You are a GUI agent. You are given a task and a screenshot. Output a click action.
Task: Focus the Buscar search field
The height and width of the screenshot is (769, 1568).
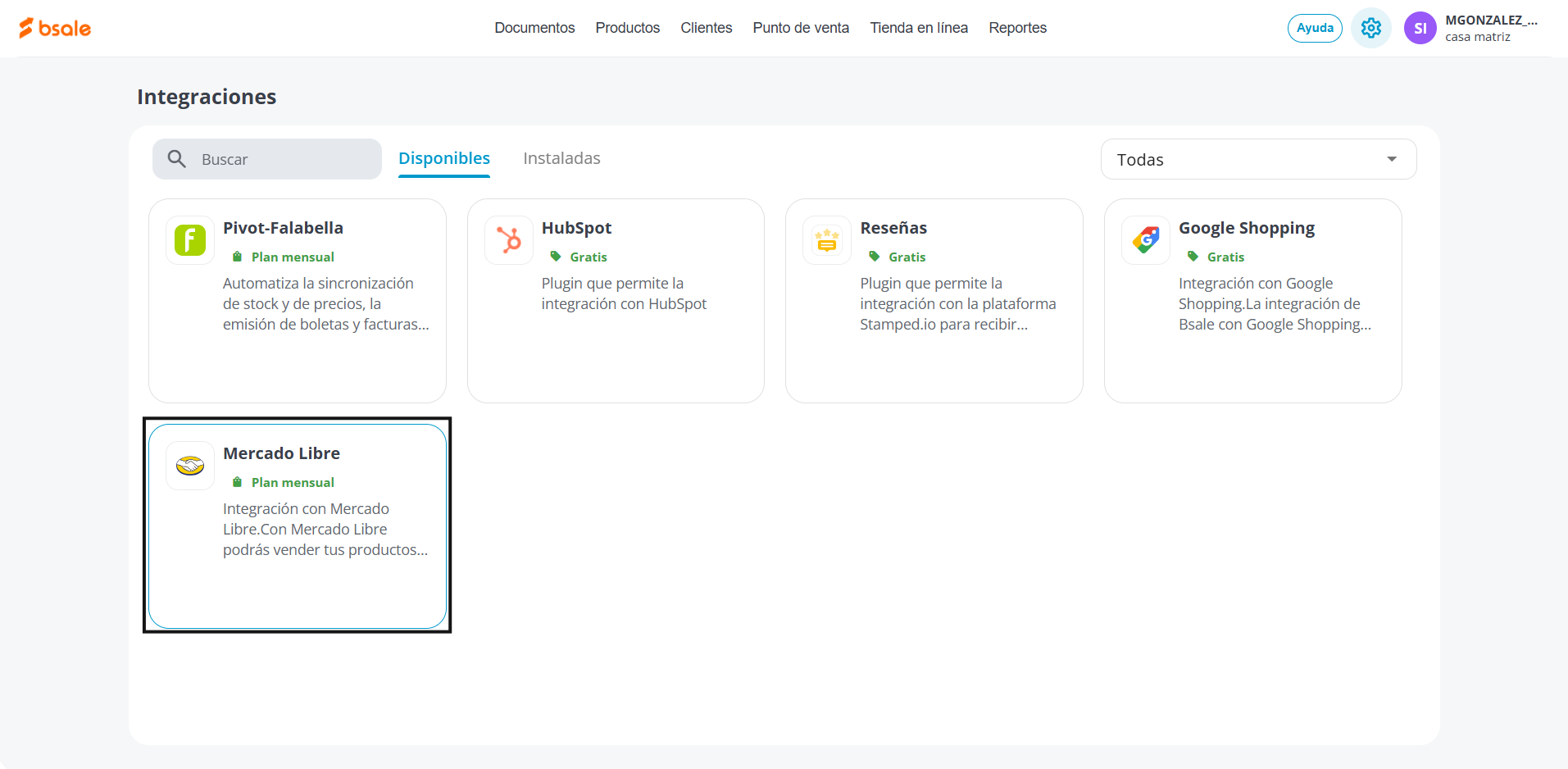[x=267, y=159]
